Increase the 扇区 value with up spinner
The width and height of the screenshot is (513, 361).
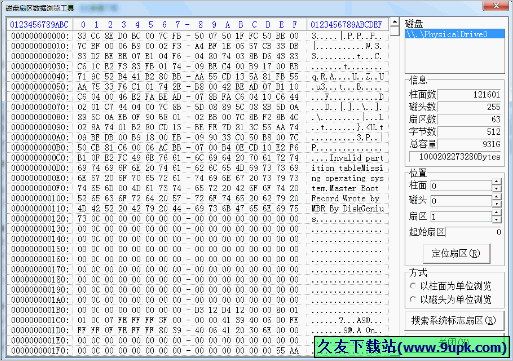[x=497, y=213]
